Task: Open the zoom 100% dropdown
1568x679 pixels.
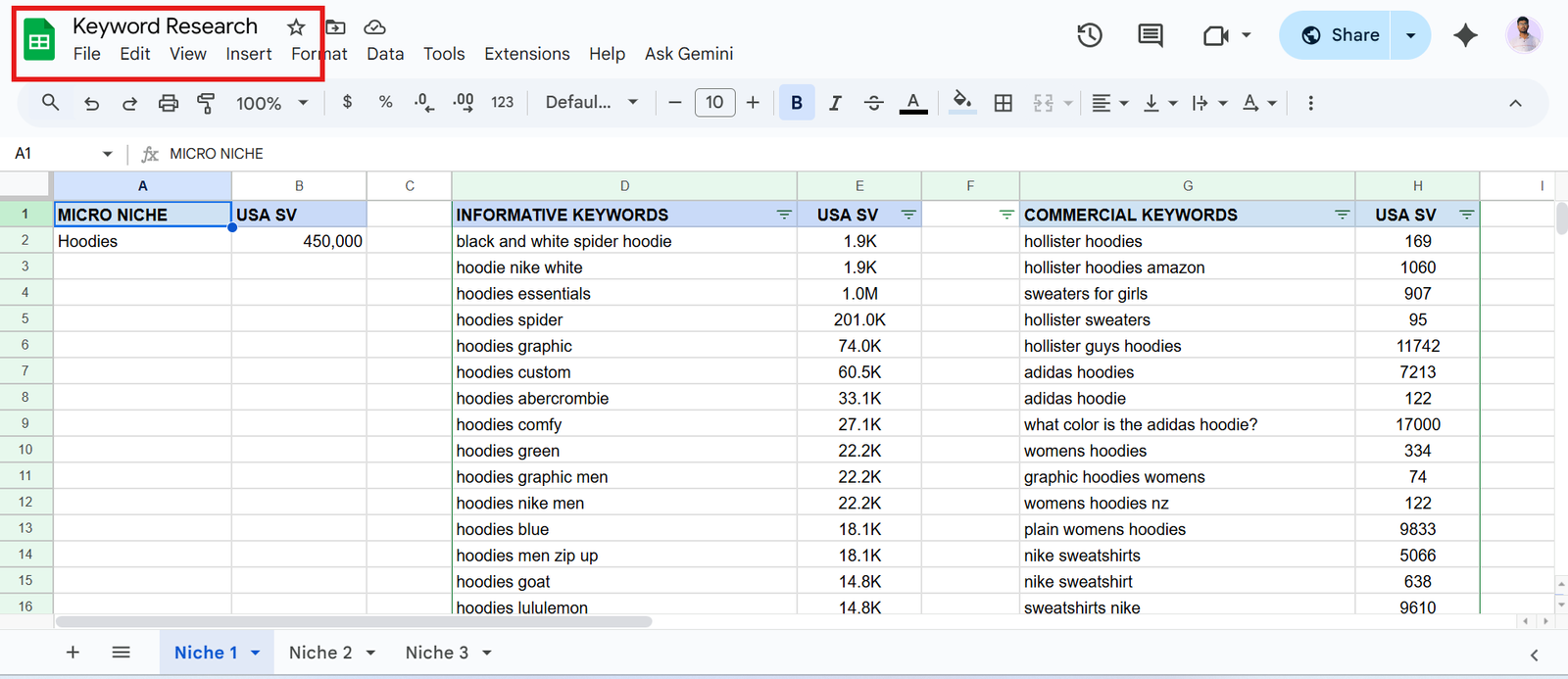Action: click(271, 103)
